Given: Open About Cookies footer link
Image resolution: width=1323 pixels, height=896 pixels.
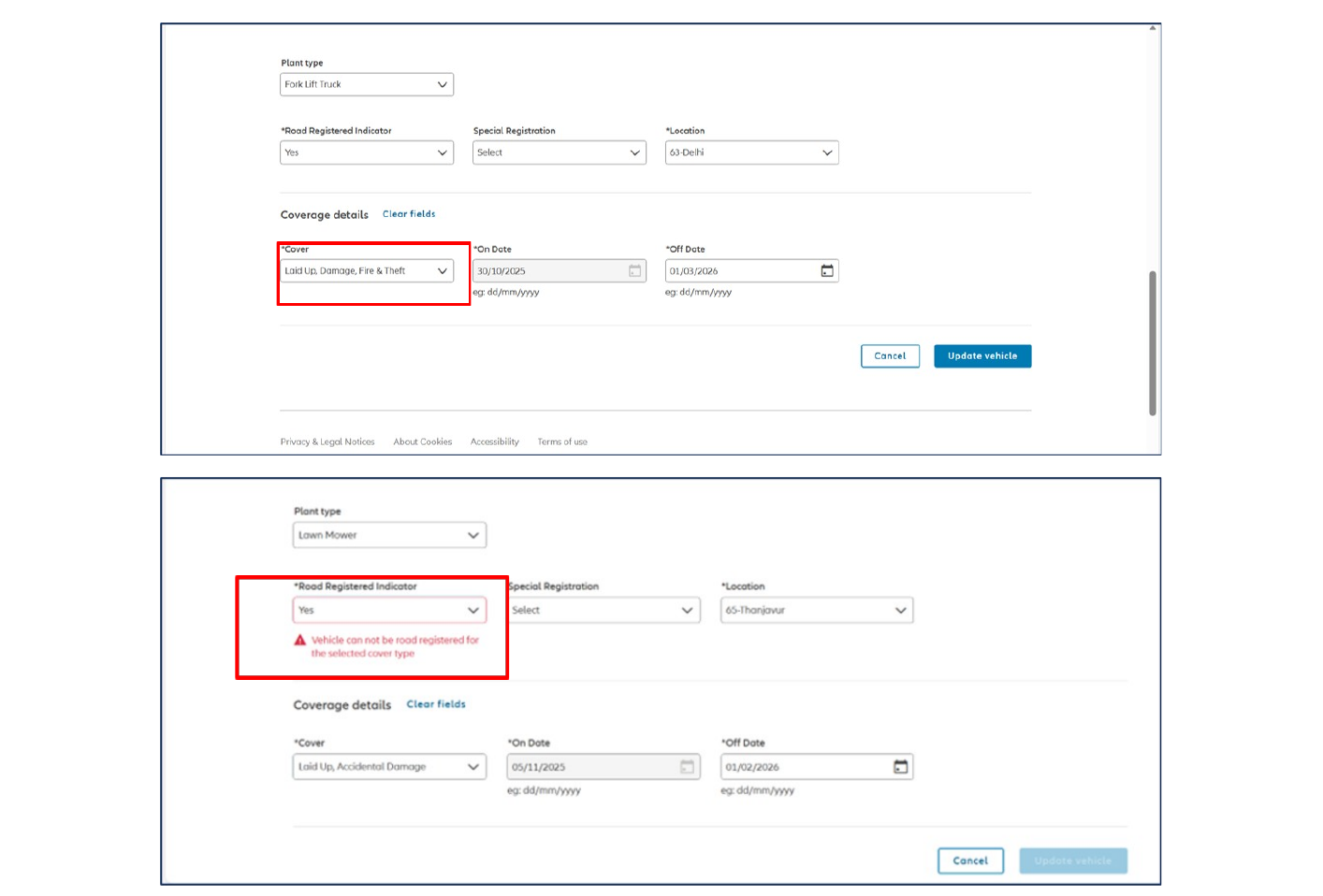Looking at the screenshot, I should [423, 441].
